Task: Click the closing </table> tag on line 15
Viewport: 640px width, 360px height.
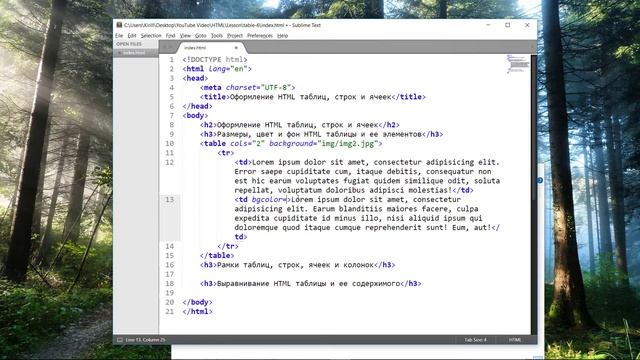Action: (217, 256)
